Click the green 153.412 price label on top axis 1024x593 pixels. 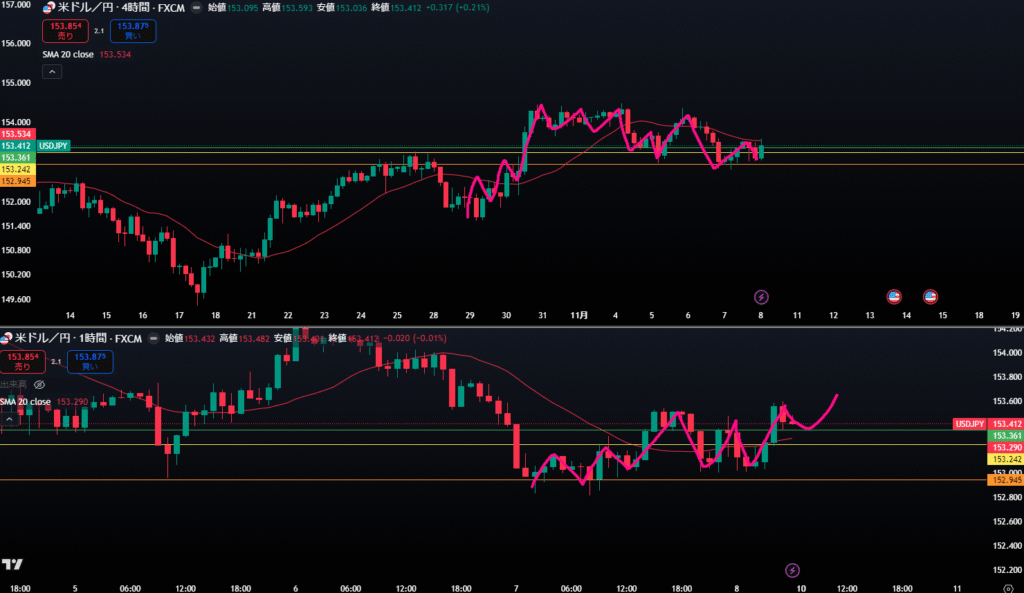[18, 146]
